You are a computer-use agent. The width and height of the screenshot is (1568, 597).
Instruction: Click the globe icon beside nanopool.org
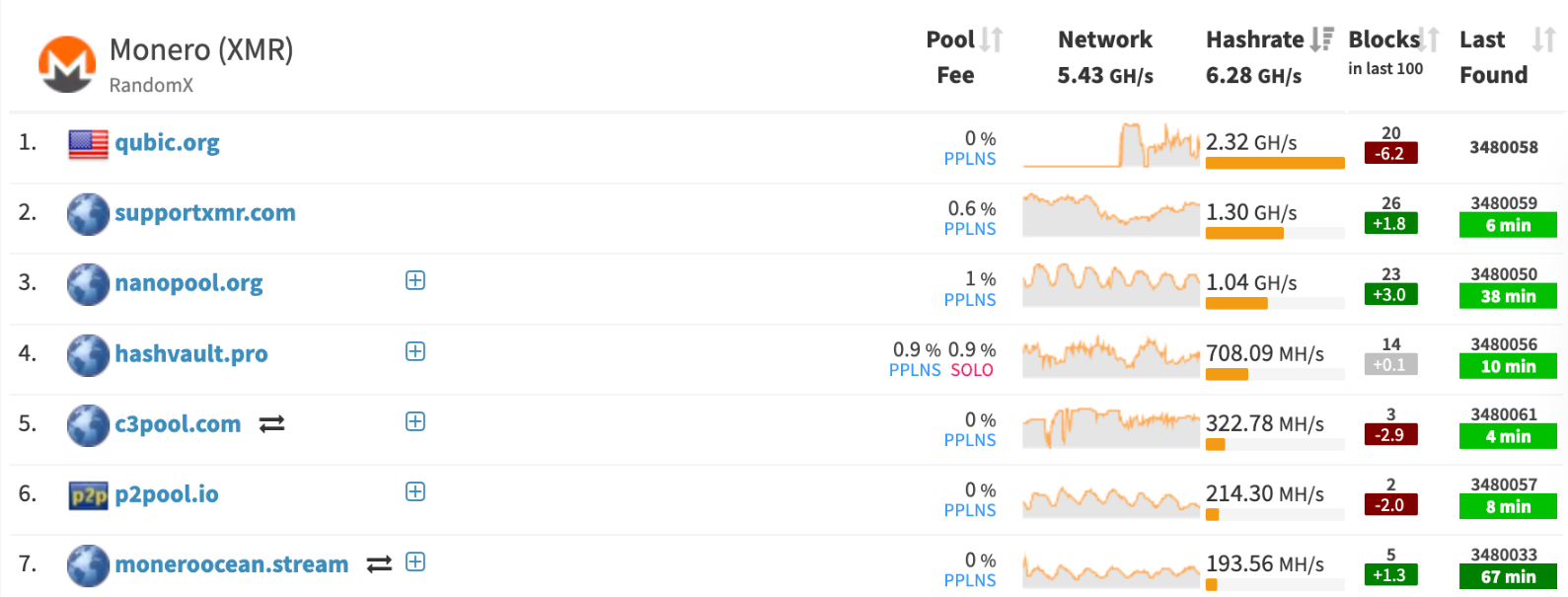pyautogui.click(x=88, y=284)
